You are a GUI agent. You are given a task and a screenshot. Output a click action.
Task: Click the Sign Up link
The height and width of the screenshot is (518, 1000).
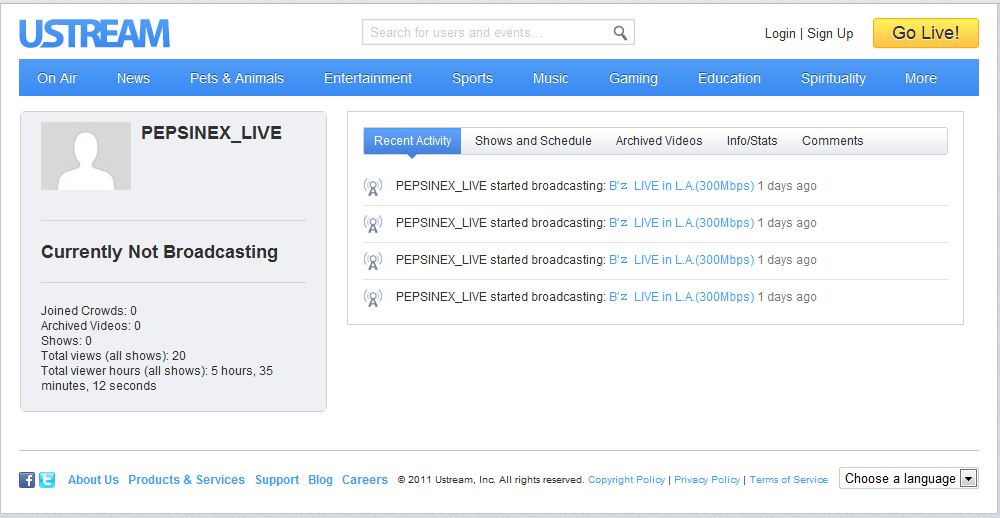point(830,34)
